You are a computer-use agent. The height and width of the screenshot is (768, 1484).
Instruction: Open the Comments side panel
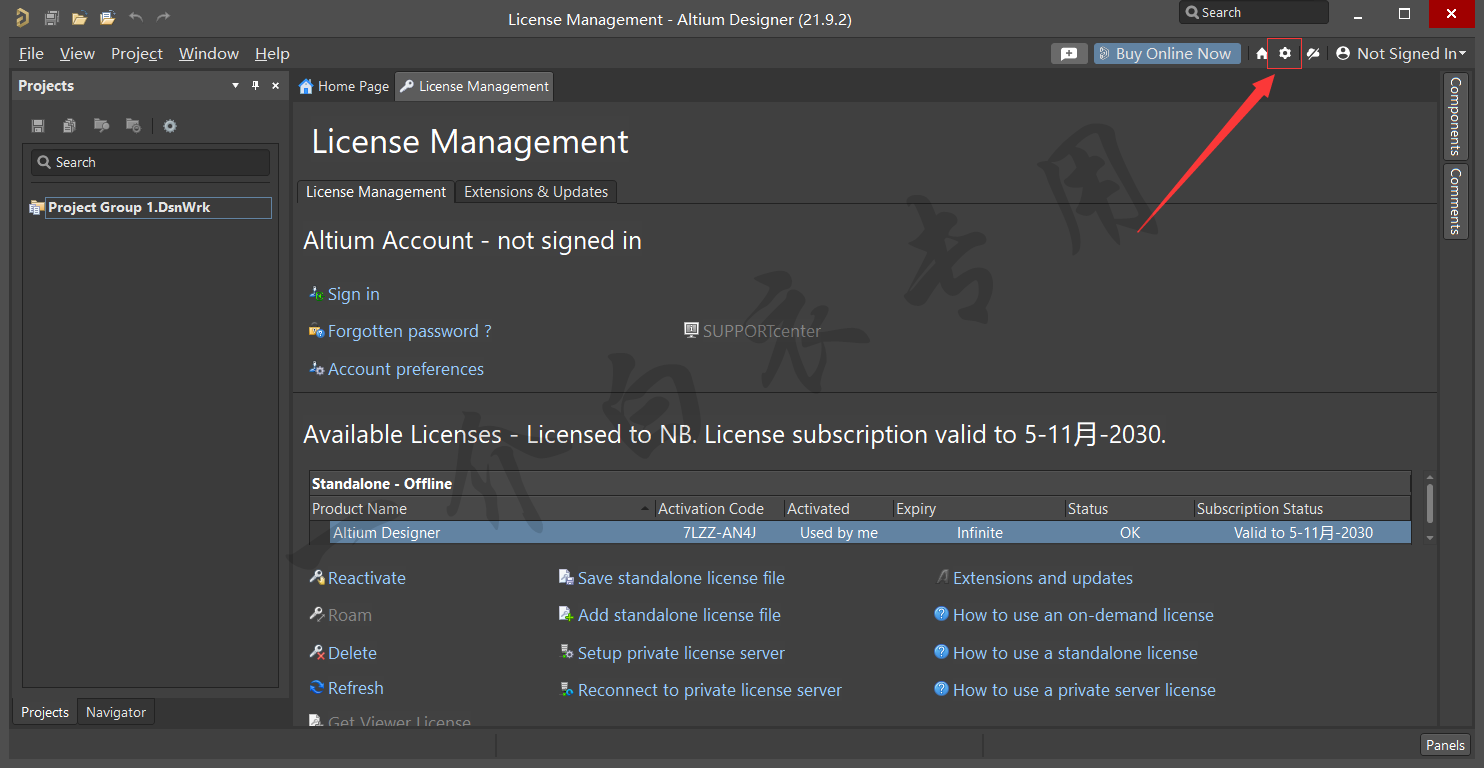[x=1455, y=201]
